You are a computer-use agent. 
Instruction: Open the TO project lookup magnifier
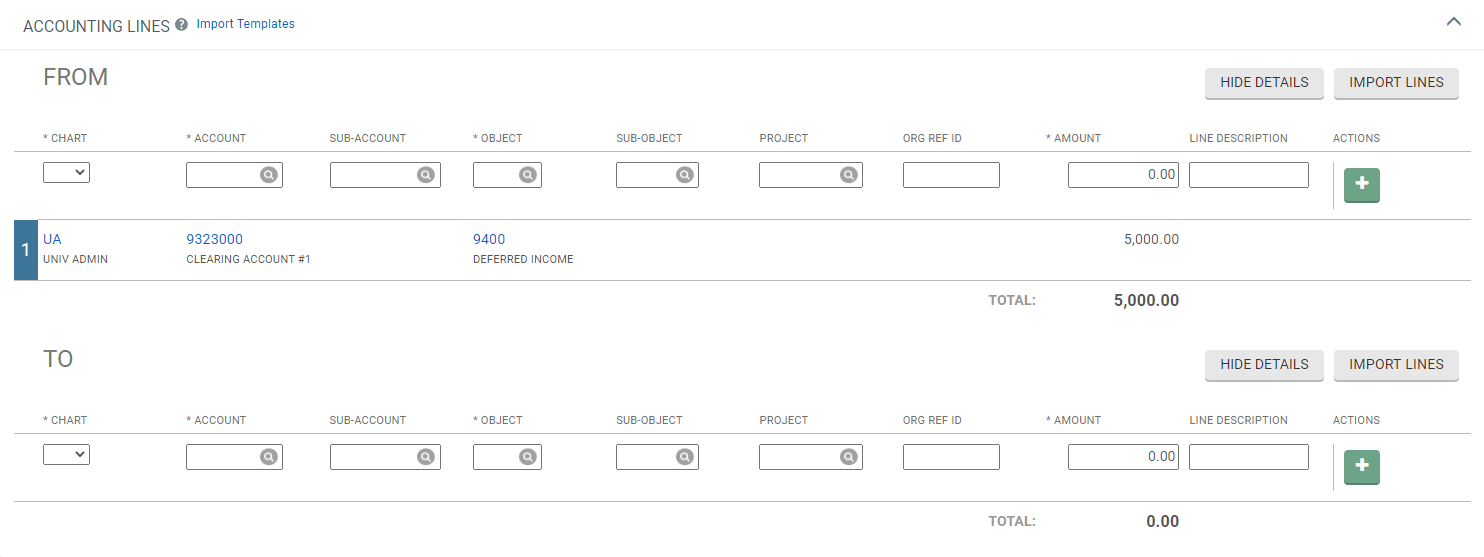(x=848, y=457)
